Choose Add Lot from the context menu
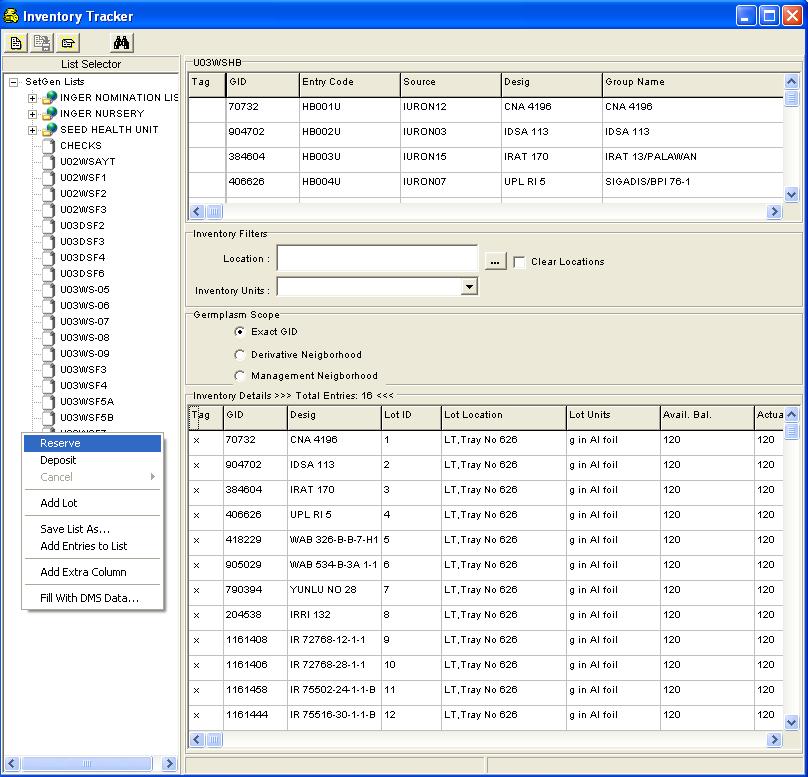The width and height of the screenshot is (808, 777). [x=92, y=503]
